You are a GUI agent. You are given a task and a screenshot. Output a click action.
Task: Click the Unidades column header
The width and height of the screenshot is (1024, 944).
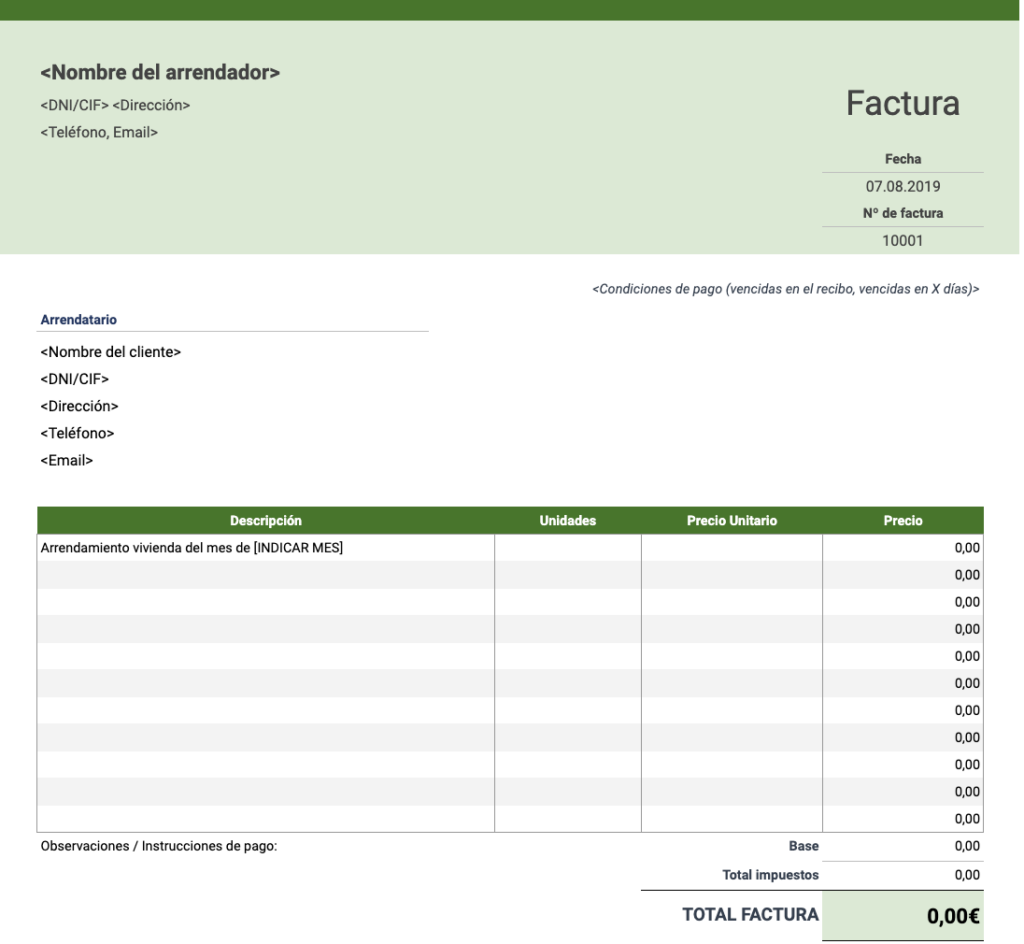click(566, 520)
